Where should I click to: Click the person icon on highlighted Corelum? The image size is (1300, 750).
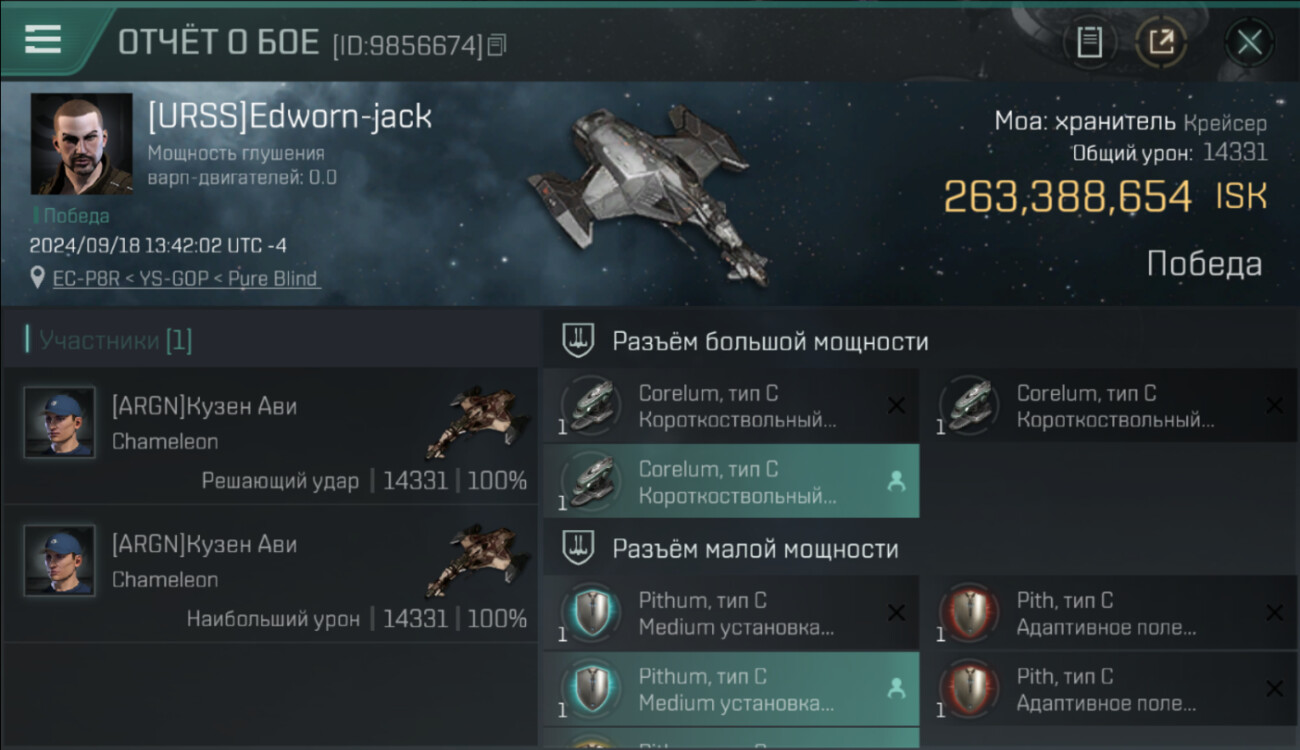(896, 481)
